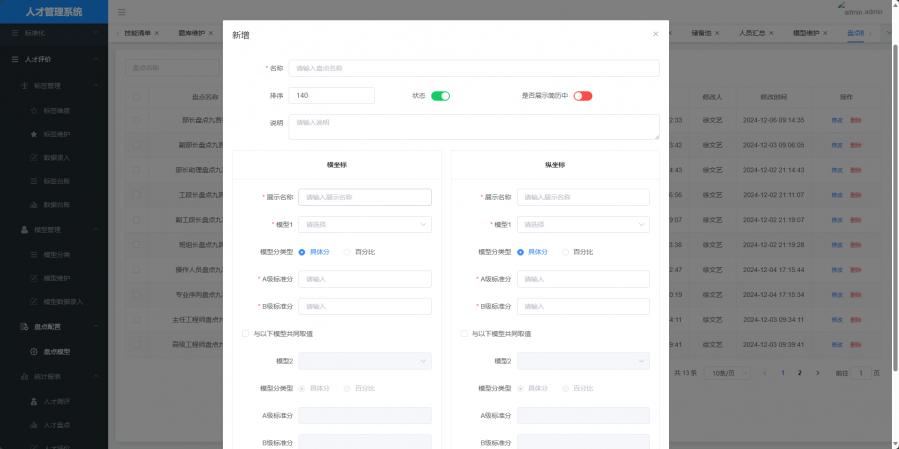899x449 pixels.
Task: Select 具体分 radio under 横坐标 模型1
Action: pyautogui.click(x=302, y=252)
